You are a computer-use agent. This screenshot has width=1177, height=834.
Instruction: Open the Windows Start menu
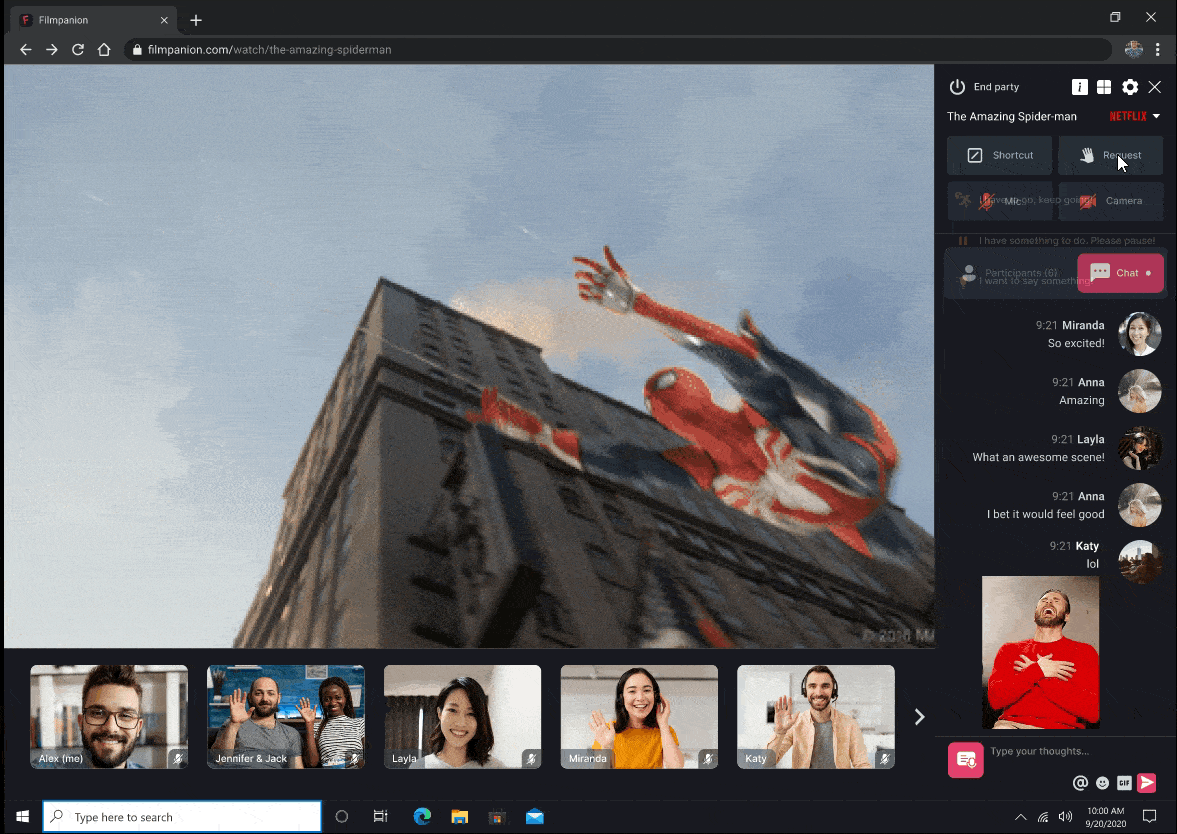tap(23, 816)
